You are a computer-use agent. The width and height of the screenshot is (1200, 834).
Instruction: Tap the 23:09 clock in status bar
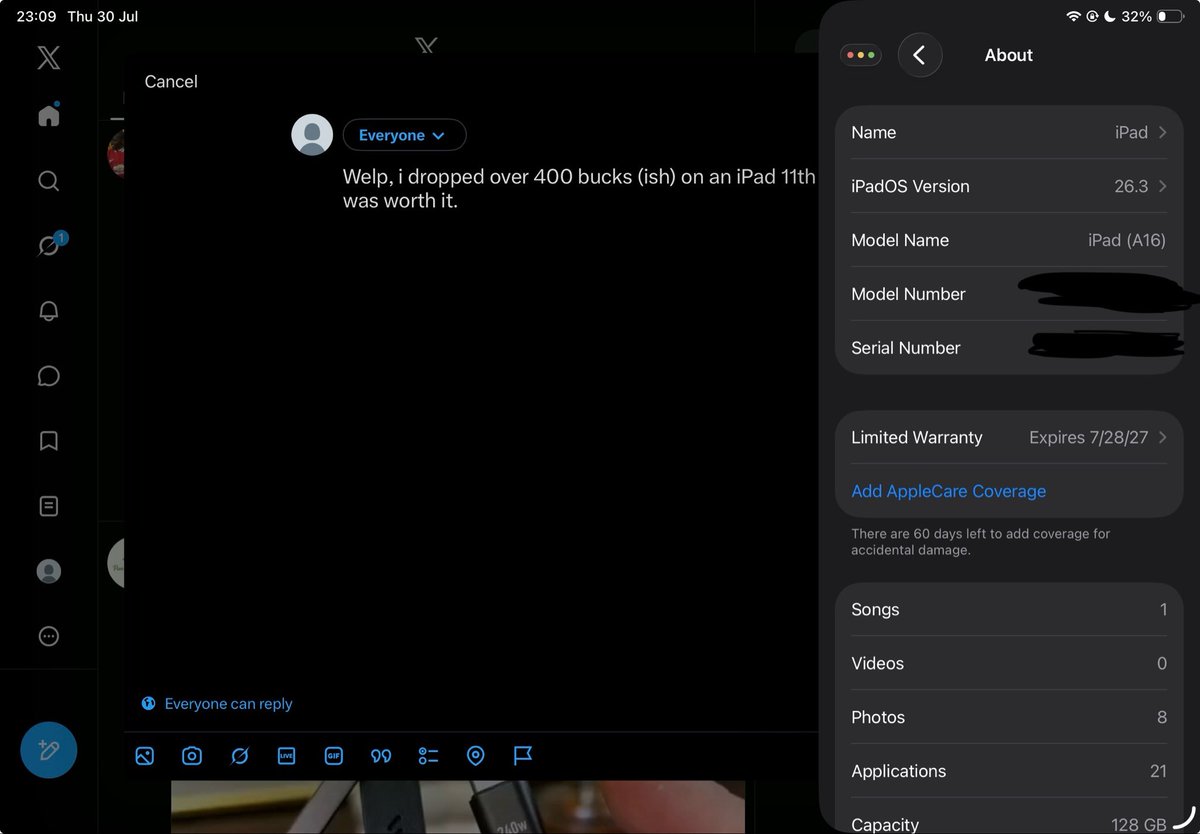pos(37,17)
